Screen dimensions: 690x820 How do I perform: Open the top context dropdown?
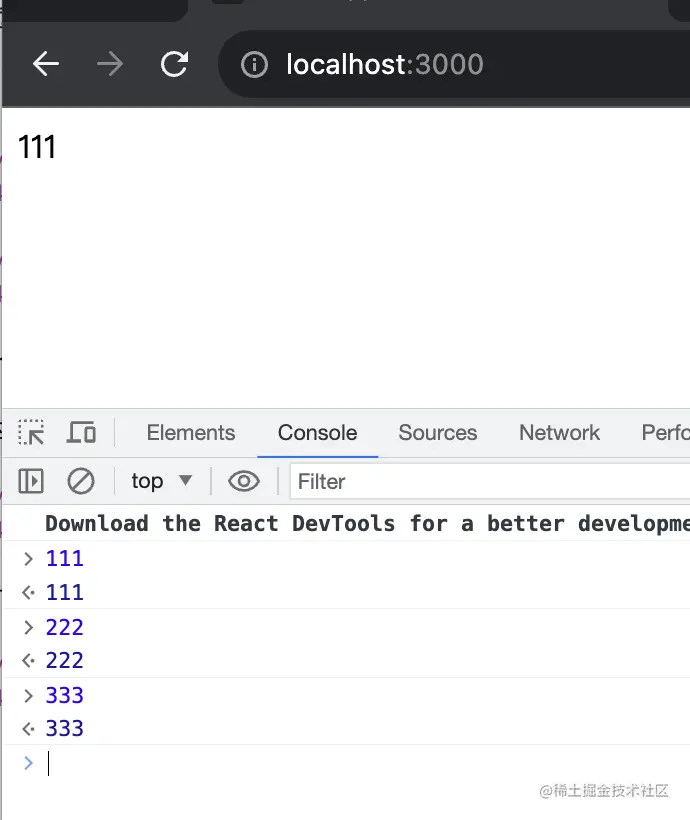162,481
